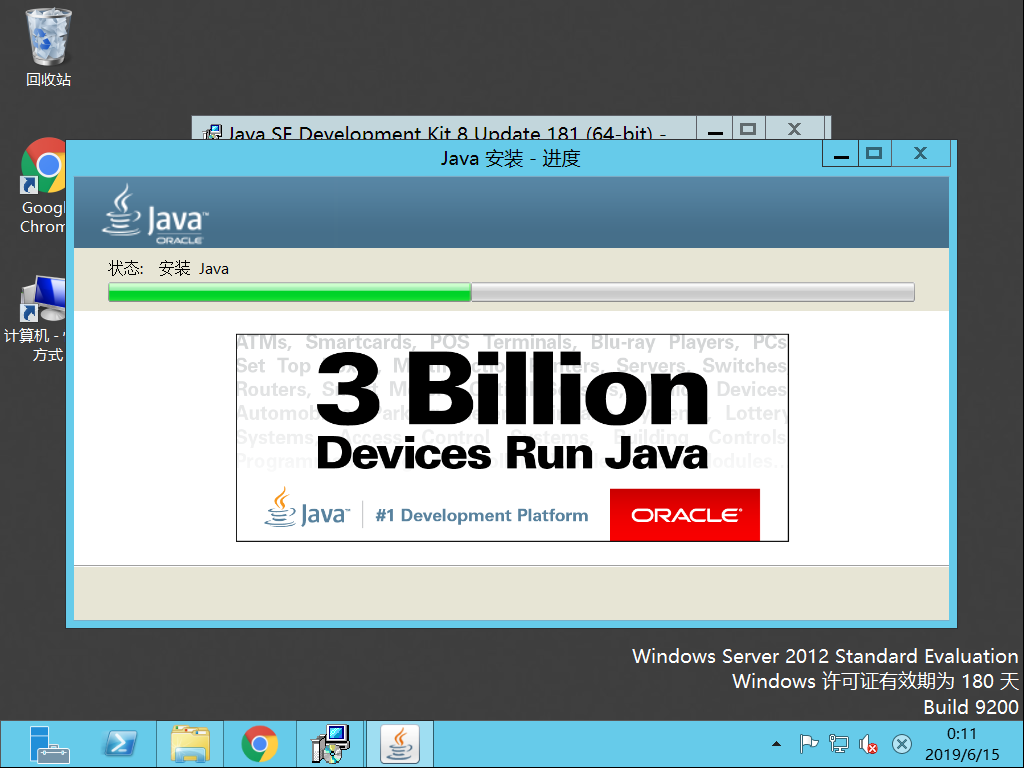
Task: Expand the hidden tray icons arrow
Action: pos(777,744)
